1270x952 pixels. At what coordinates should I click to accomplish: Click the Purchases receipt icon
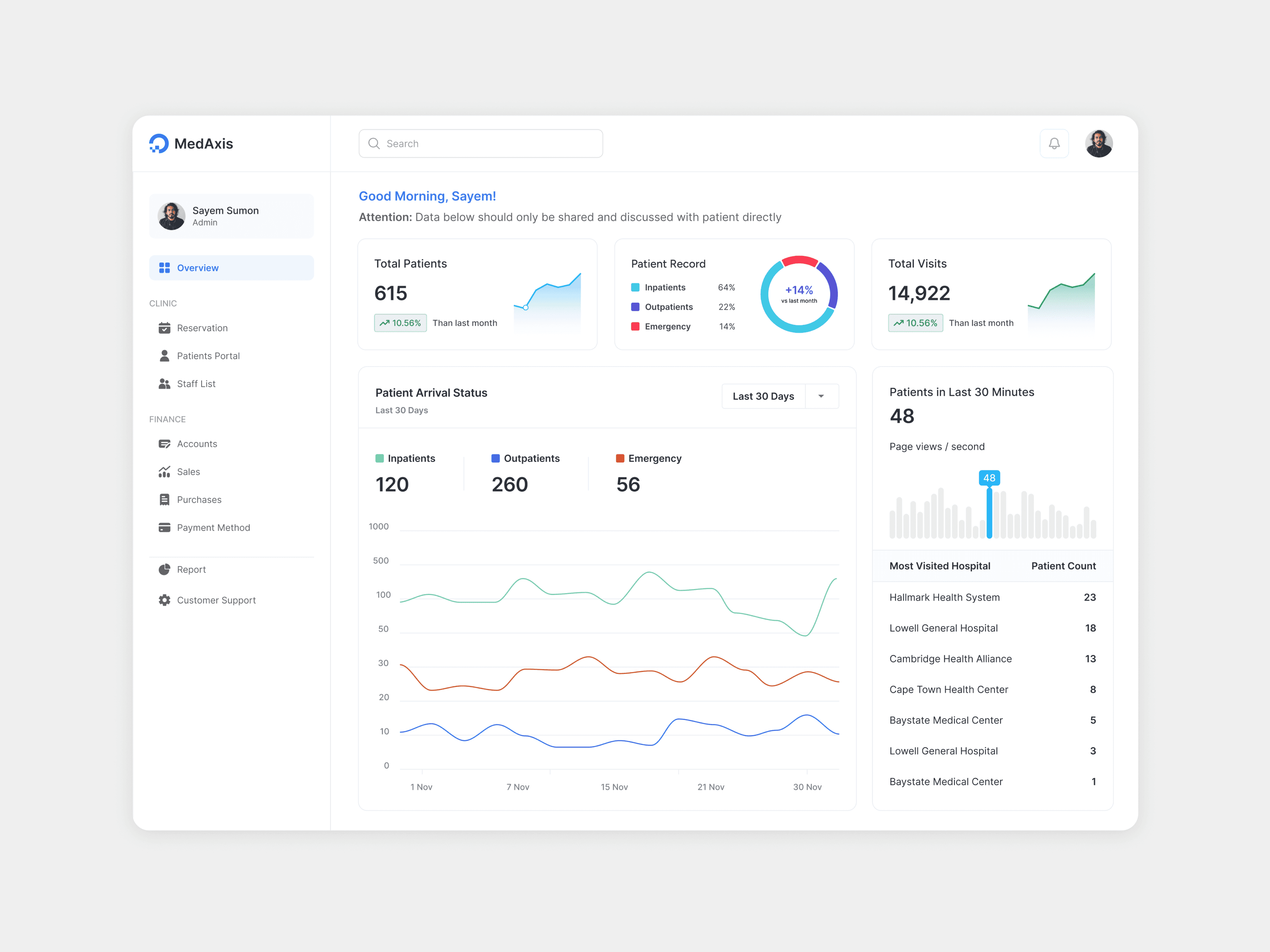pyautogui.click(x=164, y=500)
